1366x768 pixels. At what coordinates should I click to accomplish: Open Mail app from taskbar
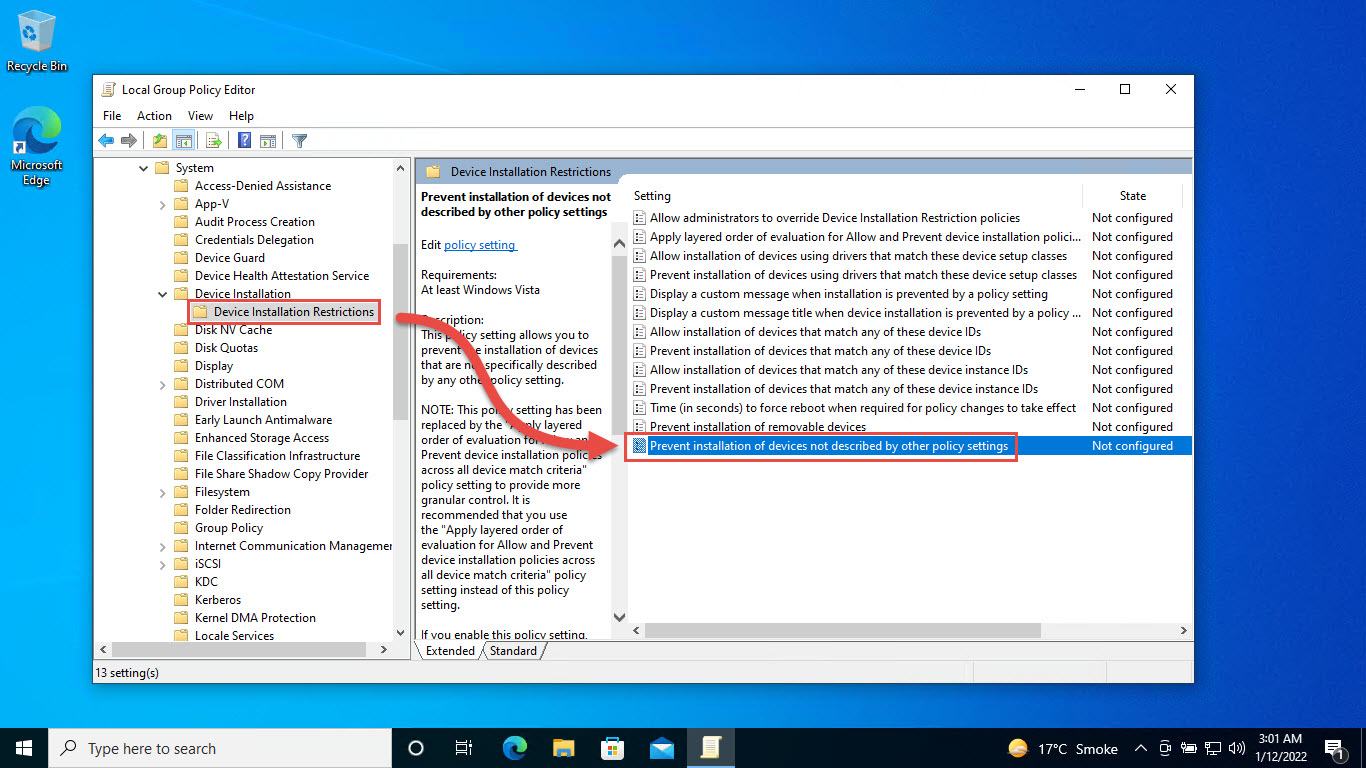pyautogui.click(x=662, y=748)
